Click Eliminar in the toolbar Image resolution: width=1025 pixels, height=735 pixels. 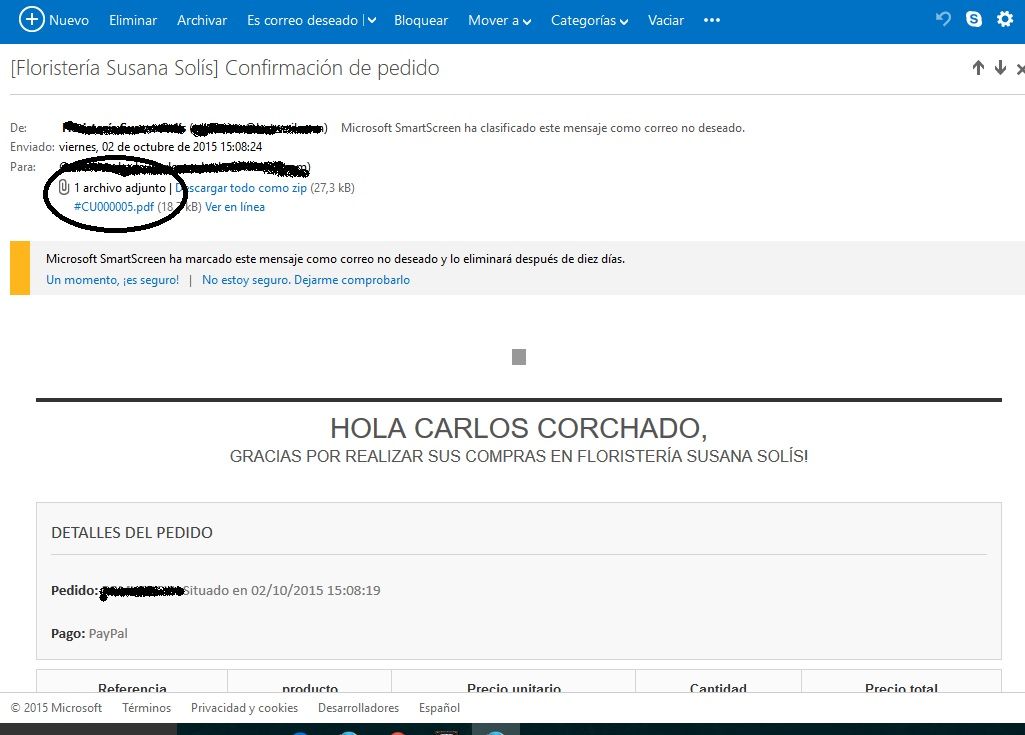coord(133,20)
